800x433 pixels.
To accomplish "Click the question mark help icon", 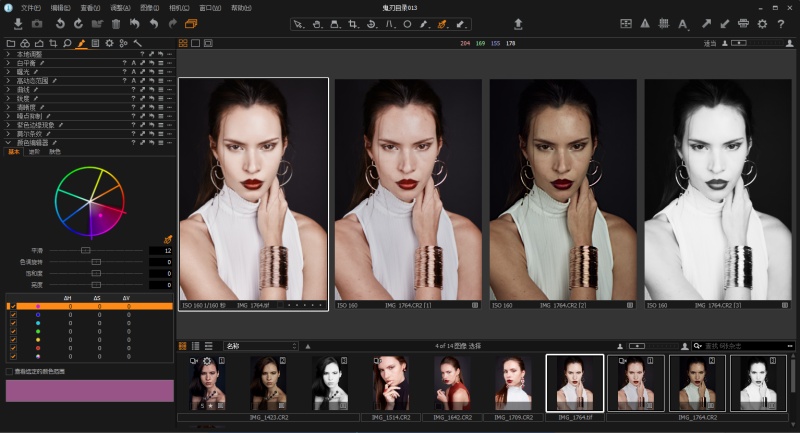I will [x=781, y=23].
